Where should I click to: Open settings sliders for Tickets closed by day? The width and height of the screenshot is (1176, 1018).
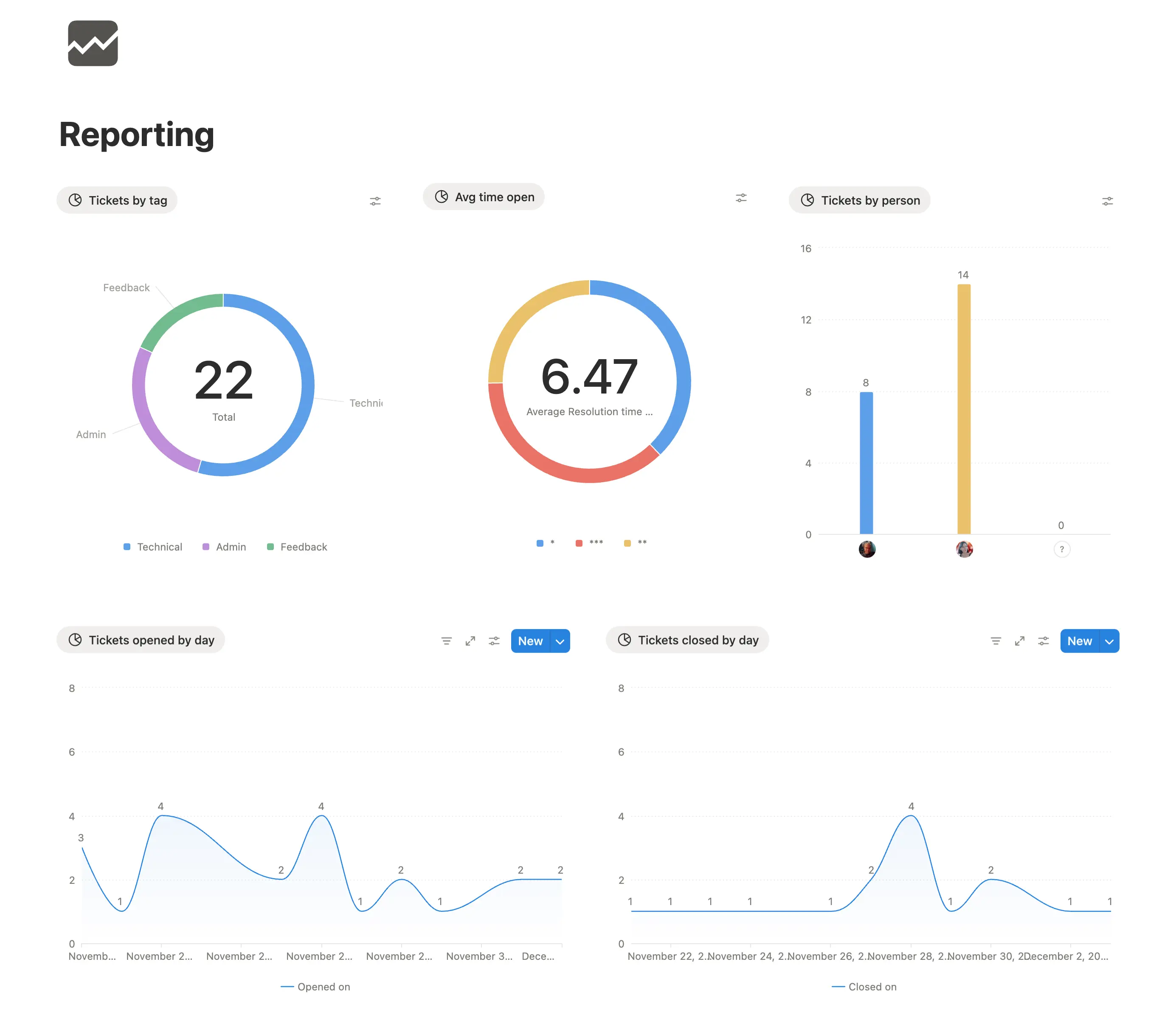coord(1043,641)
